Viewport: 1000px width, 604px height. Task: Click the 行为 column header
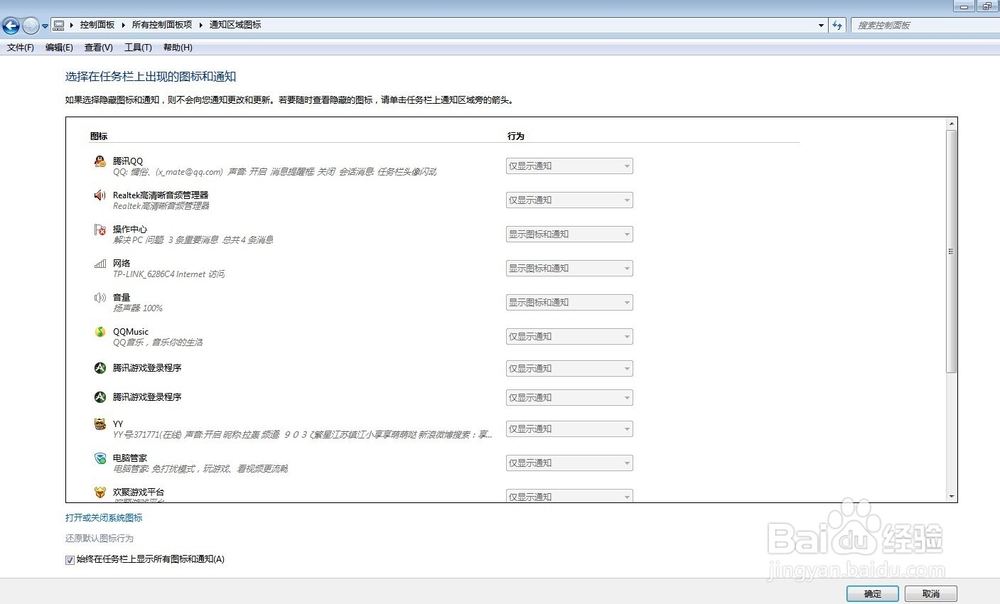[515, 136]
